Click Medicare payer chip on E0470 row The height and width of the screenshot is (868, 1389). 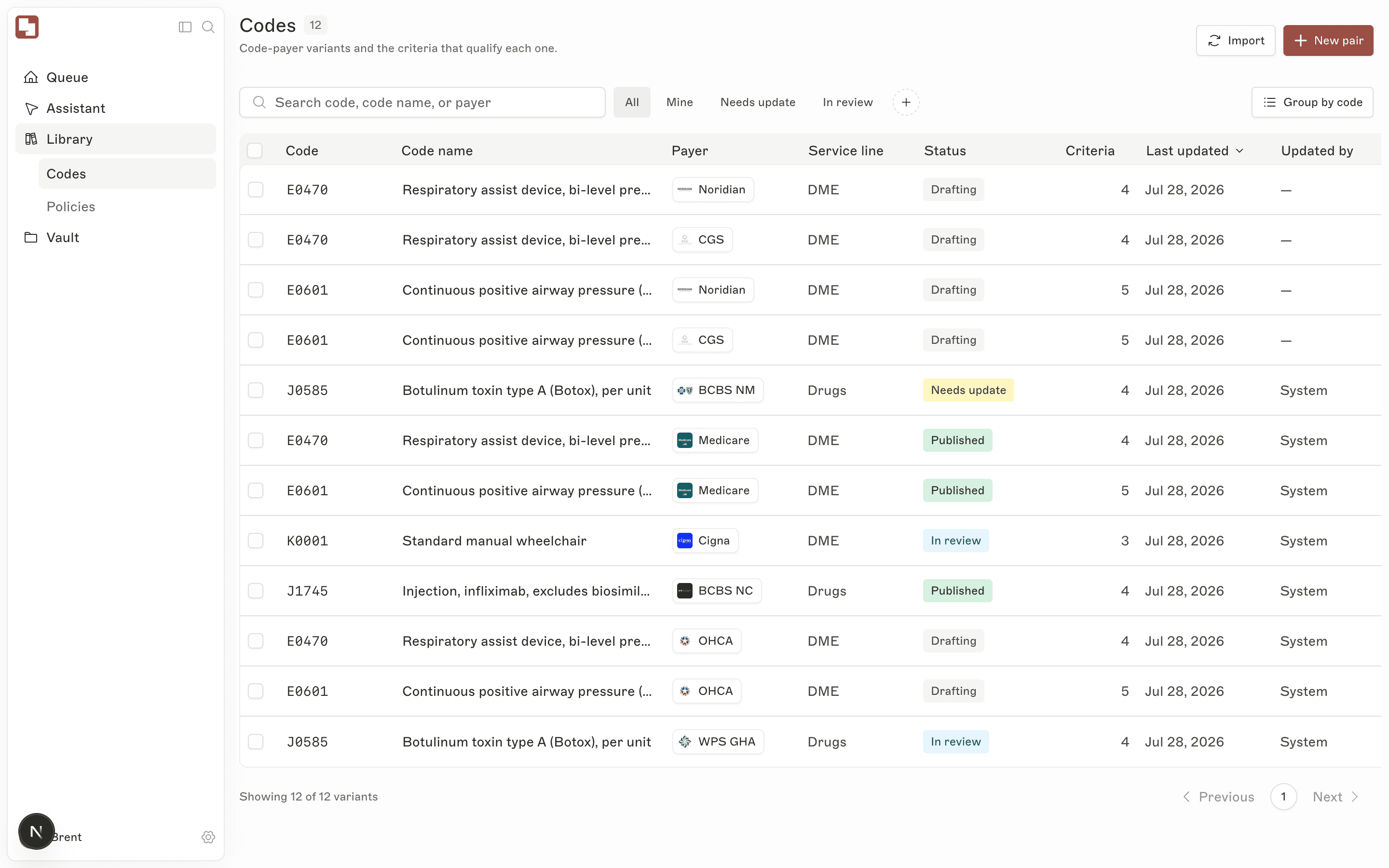pyautogui.click(x=715, y=440)
